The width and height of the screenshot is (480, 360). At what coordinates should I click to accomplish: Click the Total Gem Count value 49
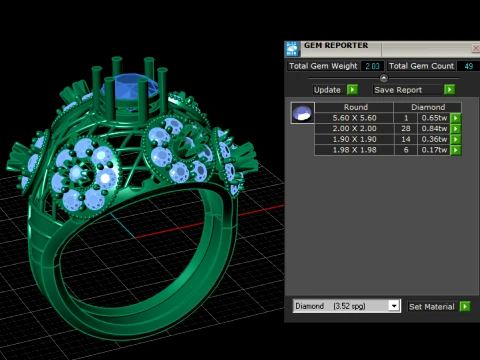(468, 66)
